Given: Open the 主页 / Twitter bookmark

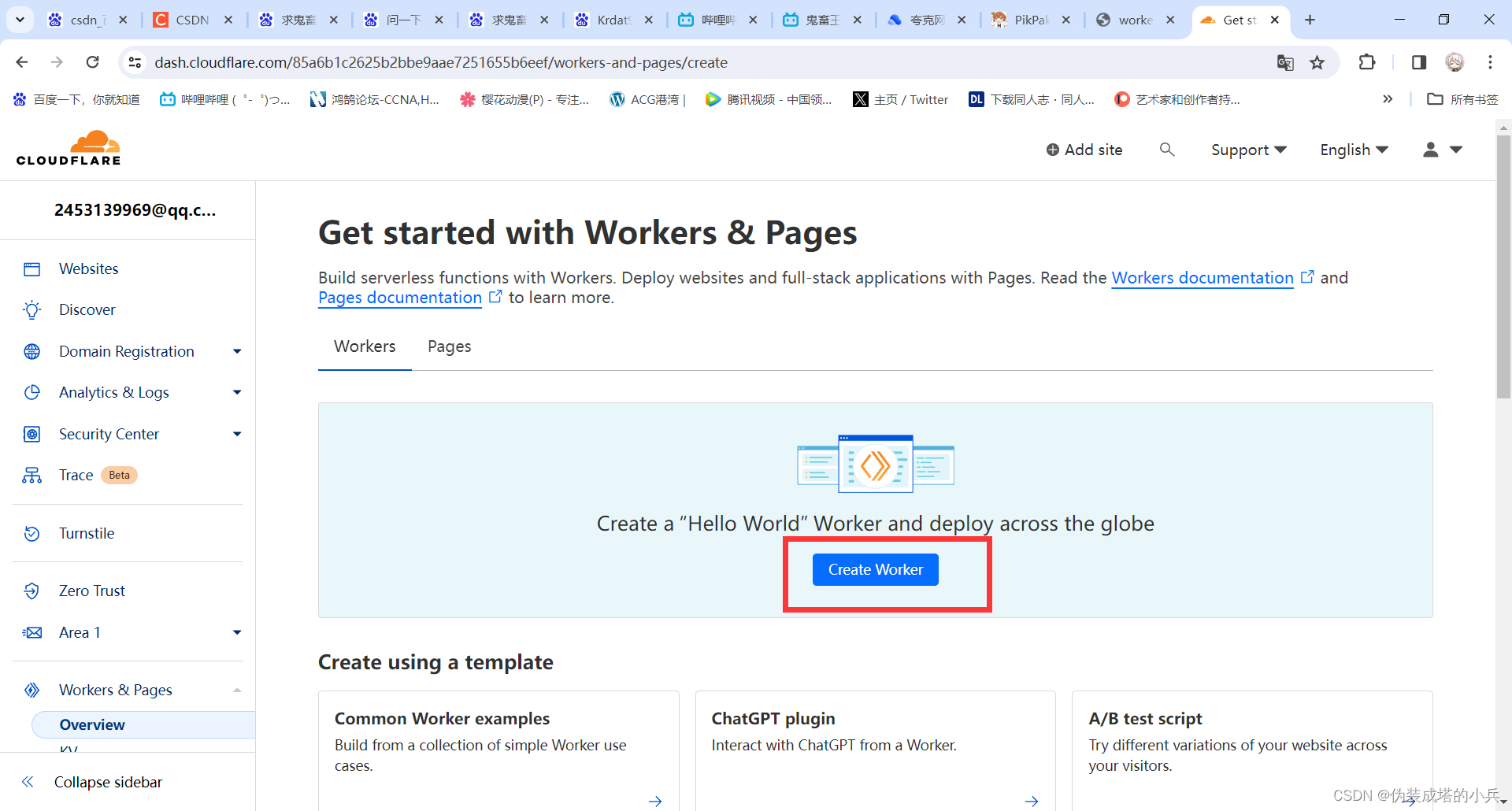Looking at the screenshot, I should point(901,99).
